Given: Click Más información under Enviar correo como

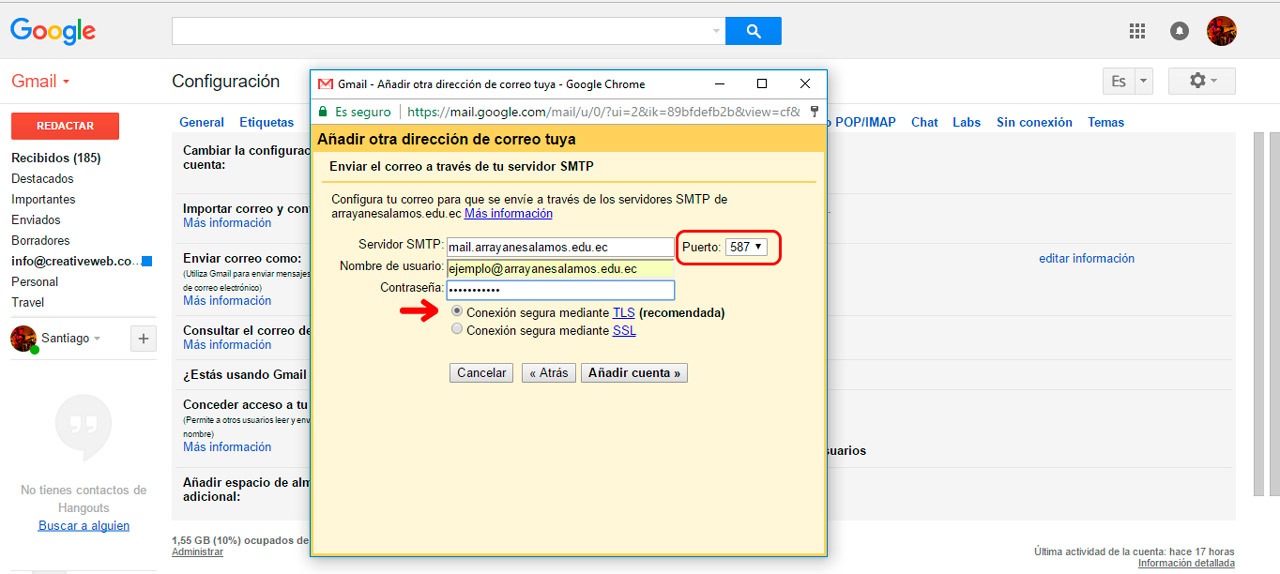Looking at the screenshot, I should [x=227, y=301].
